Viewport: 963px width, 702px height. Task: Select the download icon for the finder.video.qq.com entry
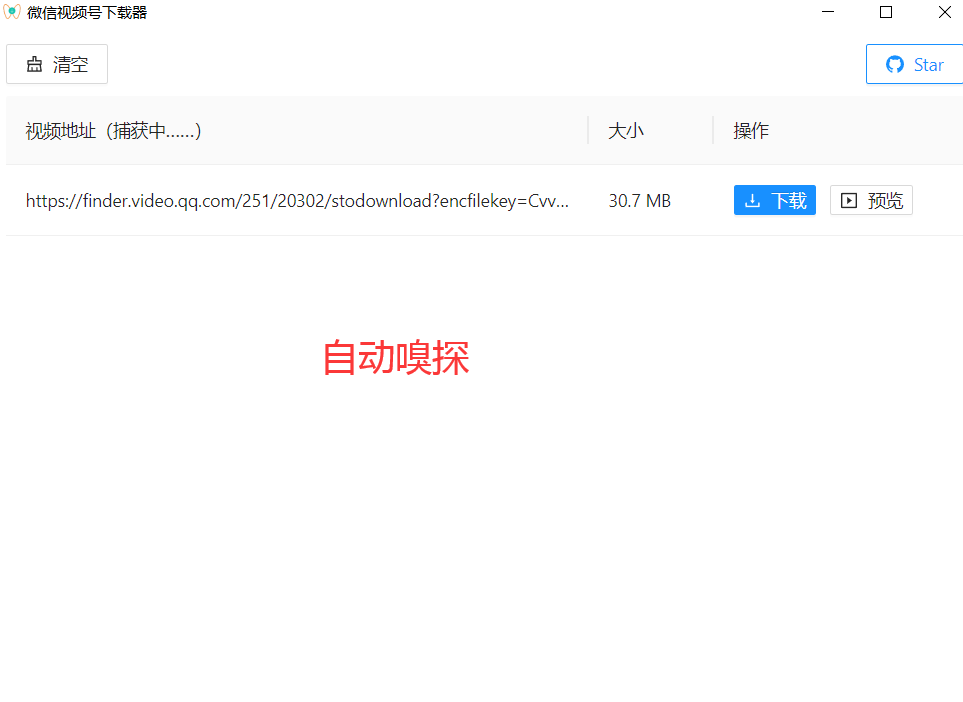point(753,200)
